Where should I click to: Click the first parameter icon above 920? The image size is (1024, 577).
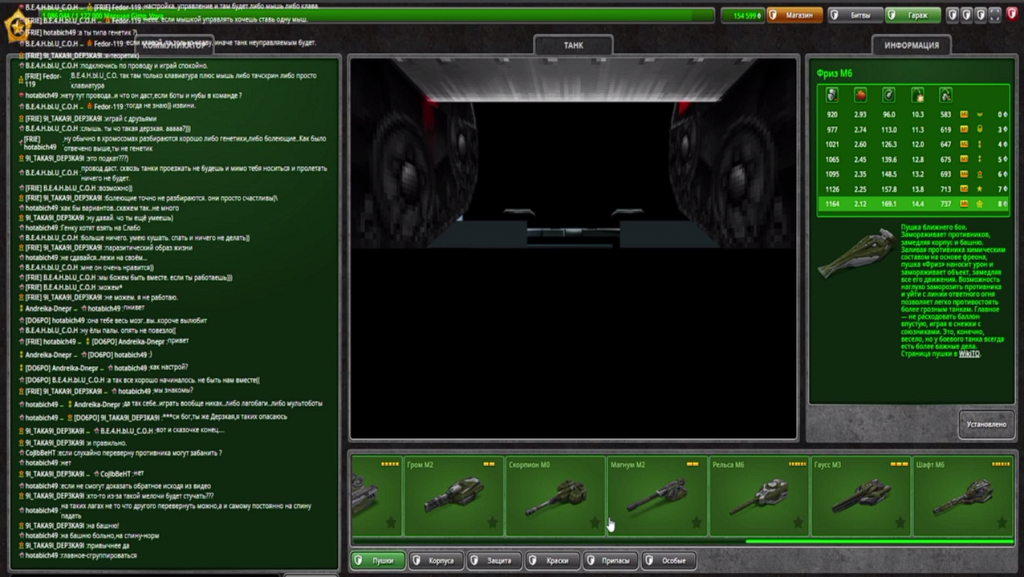[832, 95]
